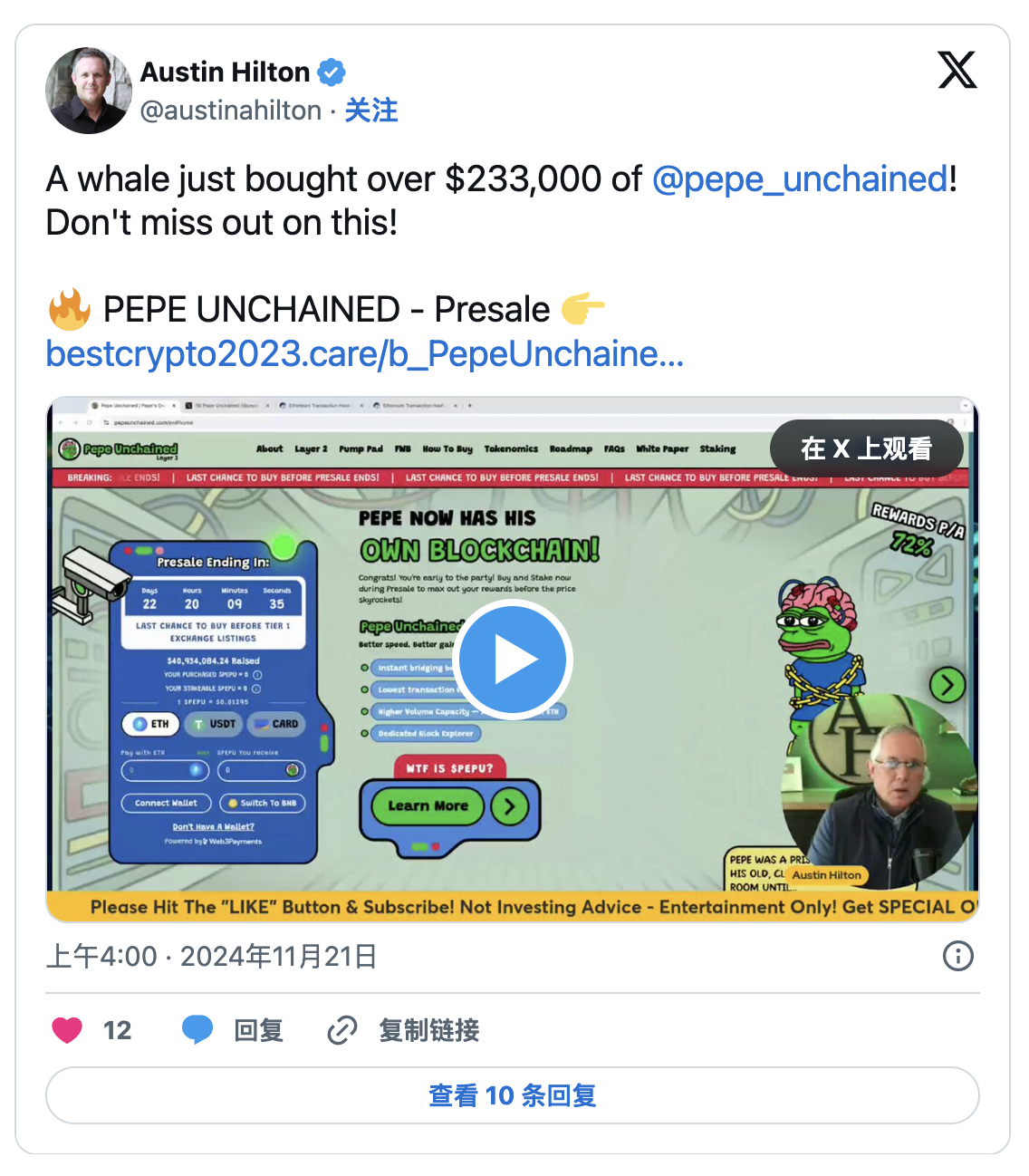The height and width of the screenshot is (1176, 1029).
Task: Click the Learn More button in video
Action: (x=428, y=805)
